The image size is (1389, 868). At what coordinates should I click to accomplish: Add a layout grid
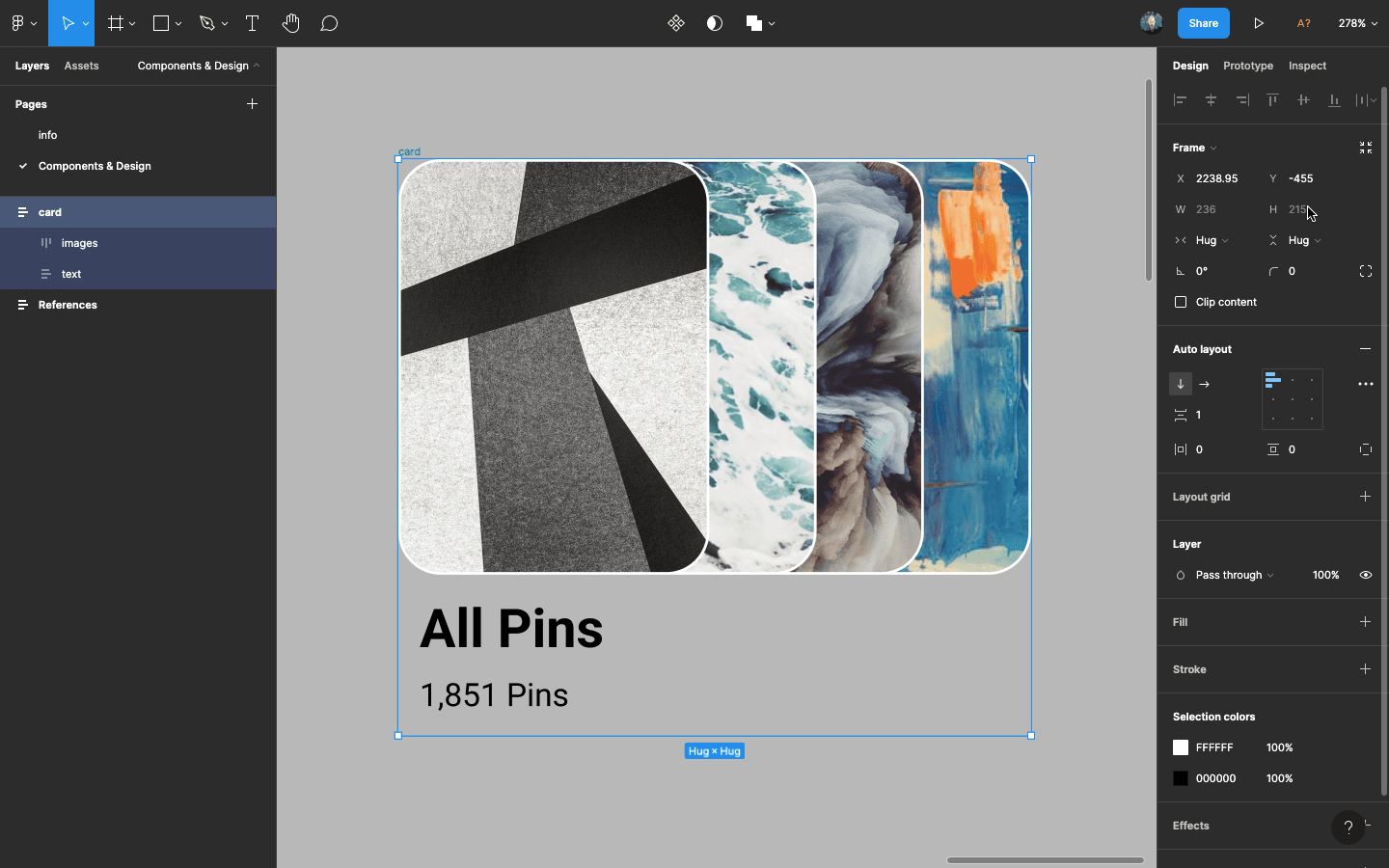1366,497
